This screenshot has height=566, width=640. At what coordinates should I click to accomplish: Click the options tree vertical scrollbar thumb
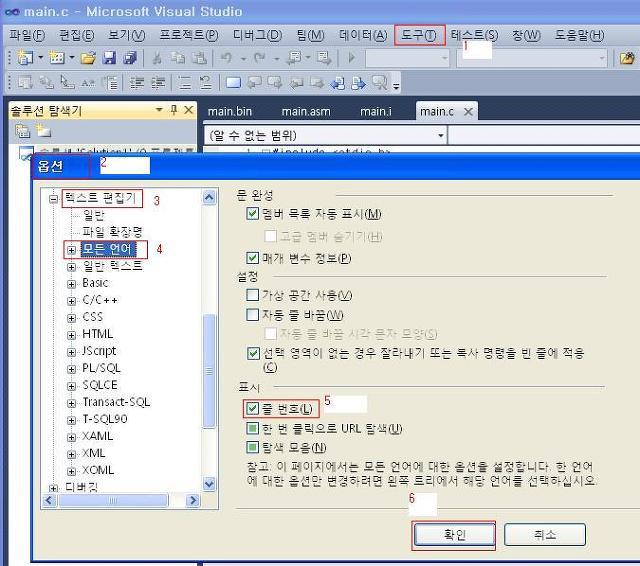pyautogui.click(x=209, y=371)
